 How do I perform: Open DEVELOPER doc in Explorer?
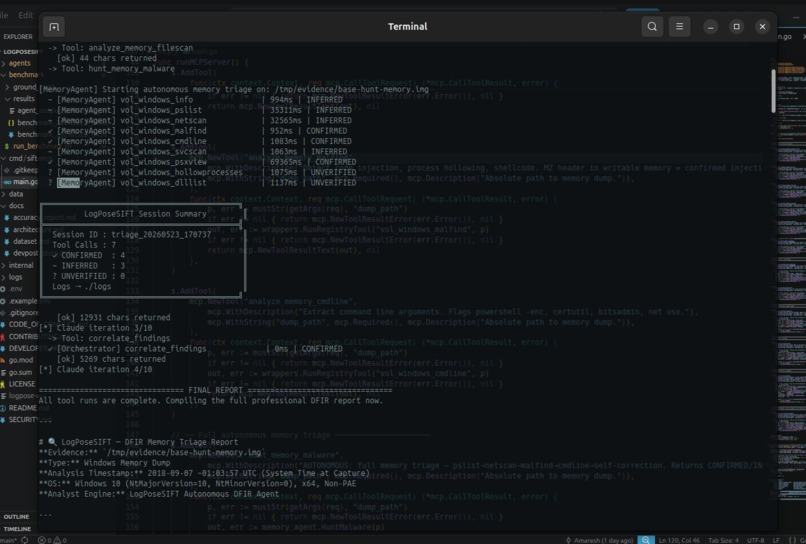click(20, 349)
